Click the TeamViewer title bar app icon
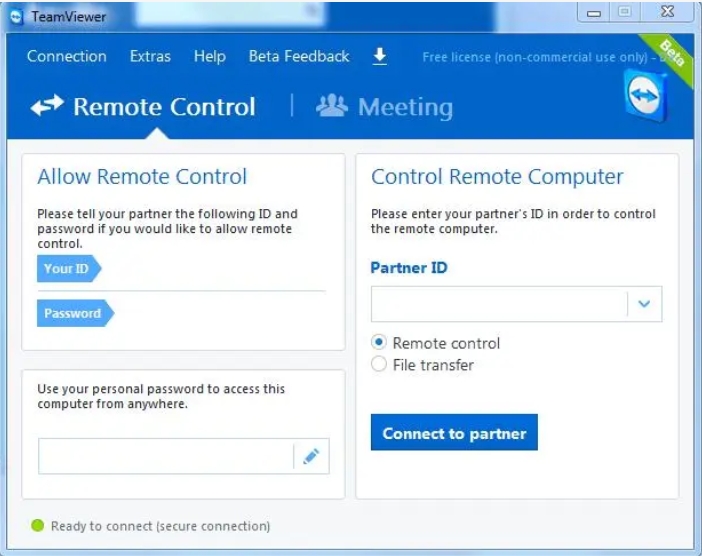This screenshot has width=702, height=556. [16, 16]
